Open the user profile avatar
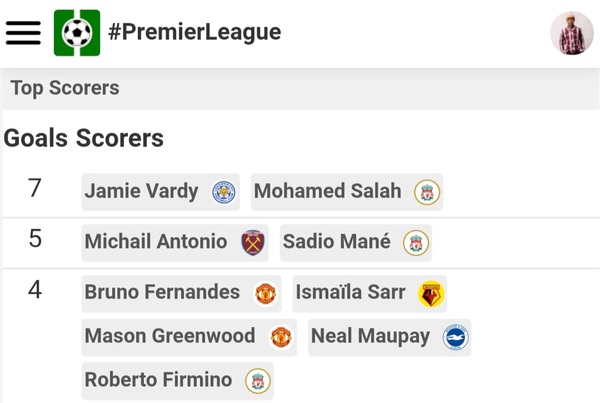Viewport: 600px width, 403px height. (x=571, y=33)
